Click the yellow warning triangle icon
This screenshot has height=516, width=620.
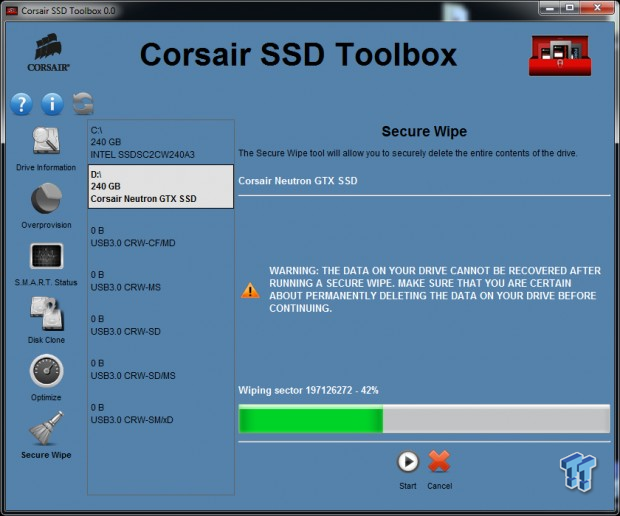250,290
